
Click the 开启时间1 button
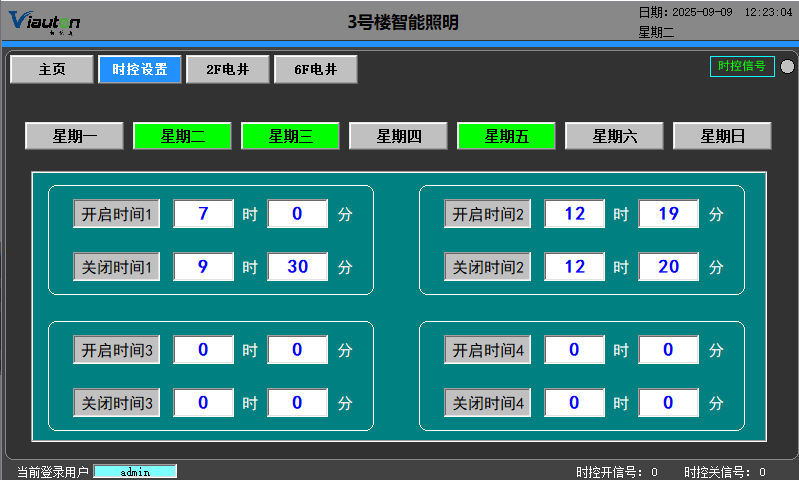point(116,214)
